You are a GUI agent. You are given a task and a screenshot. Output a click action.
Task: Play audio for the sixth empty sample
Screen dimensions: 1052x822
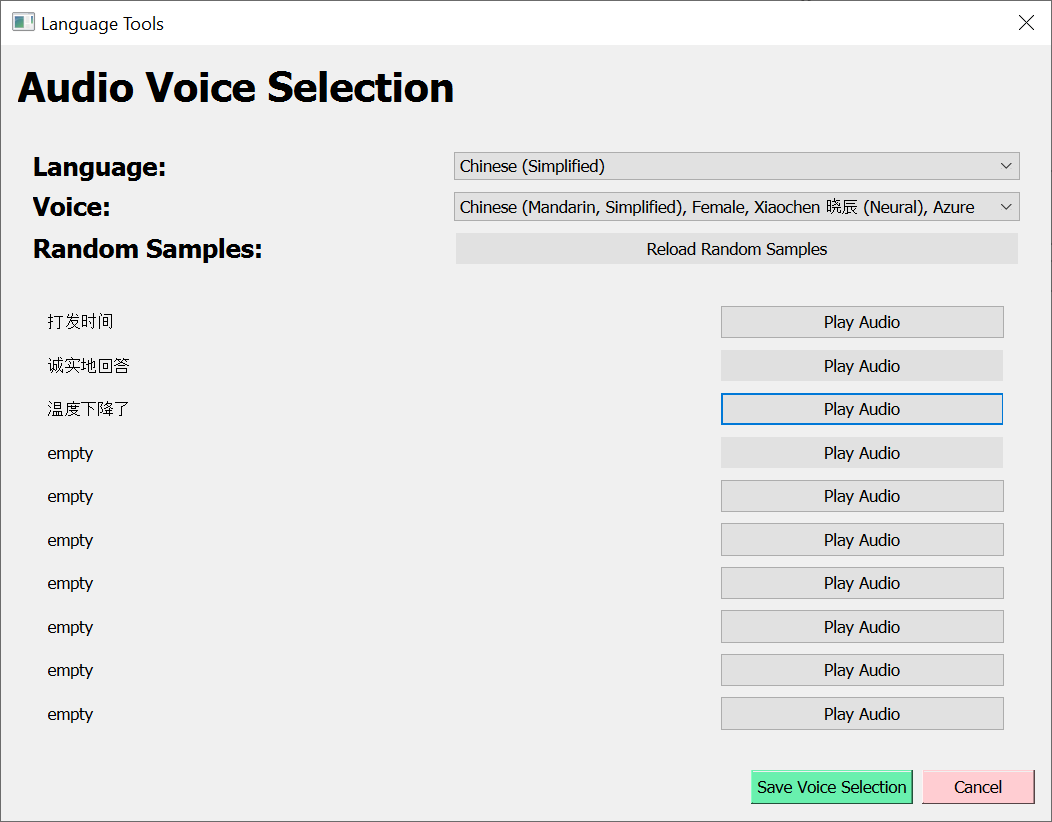coord(861,670)
